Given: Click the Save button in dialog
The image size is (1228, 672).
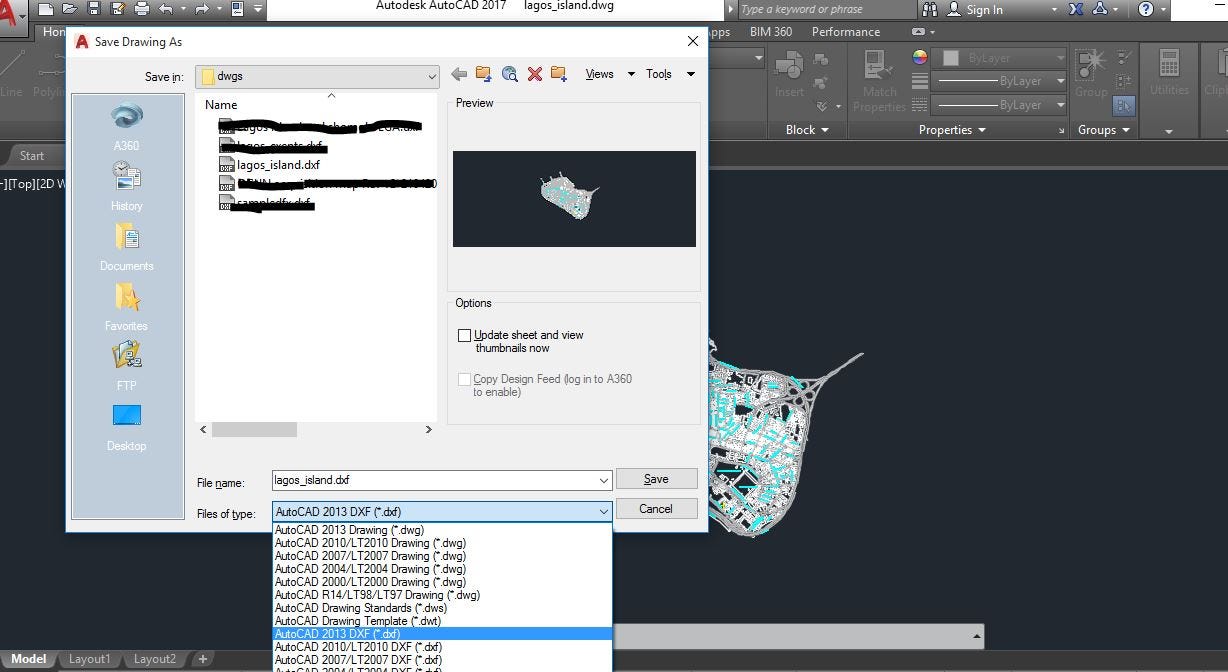Looking at the screenshot, I should (x=656, y=479).
